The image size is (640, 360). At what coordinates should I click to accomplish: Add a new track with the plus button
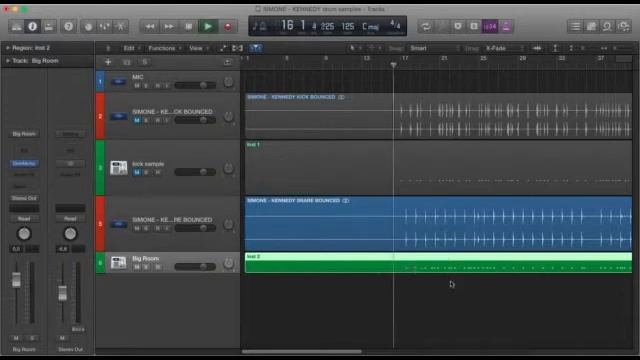point(108,62)
